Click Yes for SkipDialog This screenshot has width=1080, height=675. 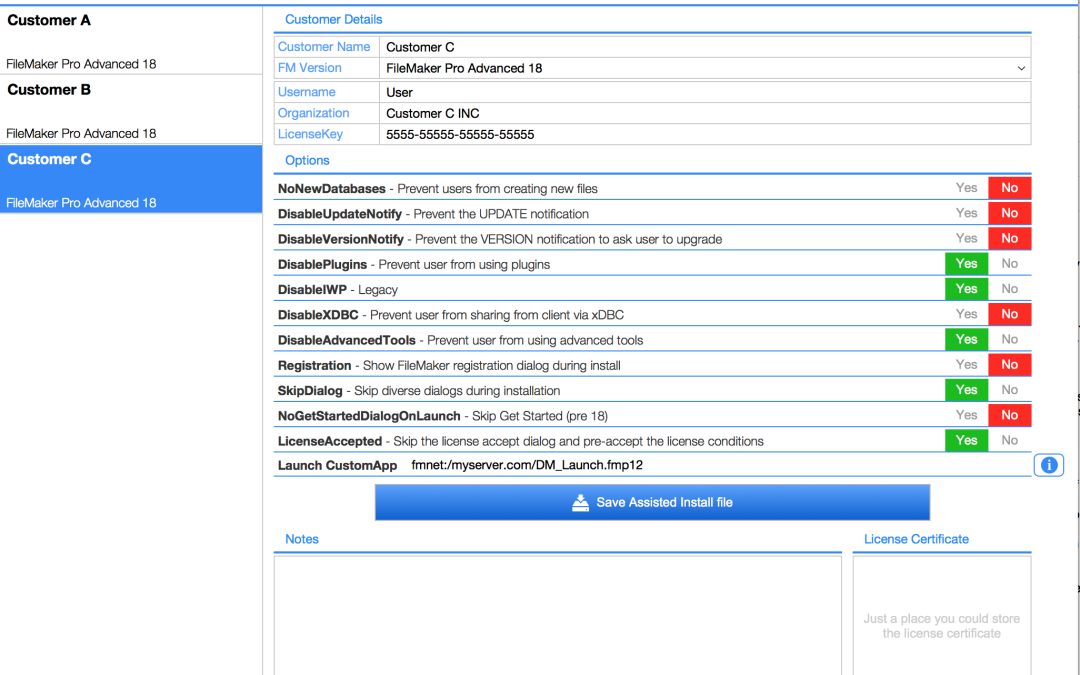pos(966,390)
